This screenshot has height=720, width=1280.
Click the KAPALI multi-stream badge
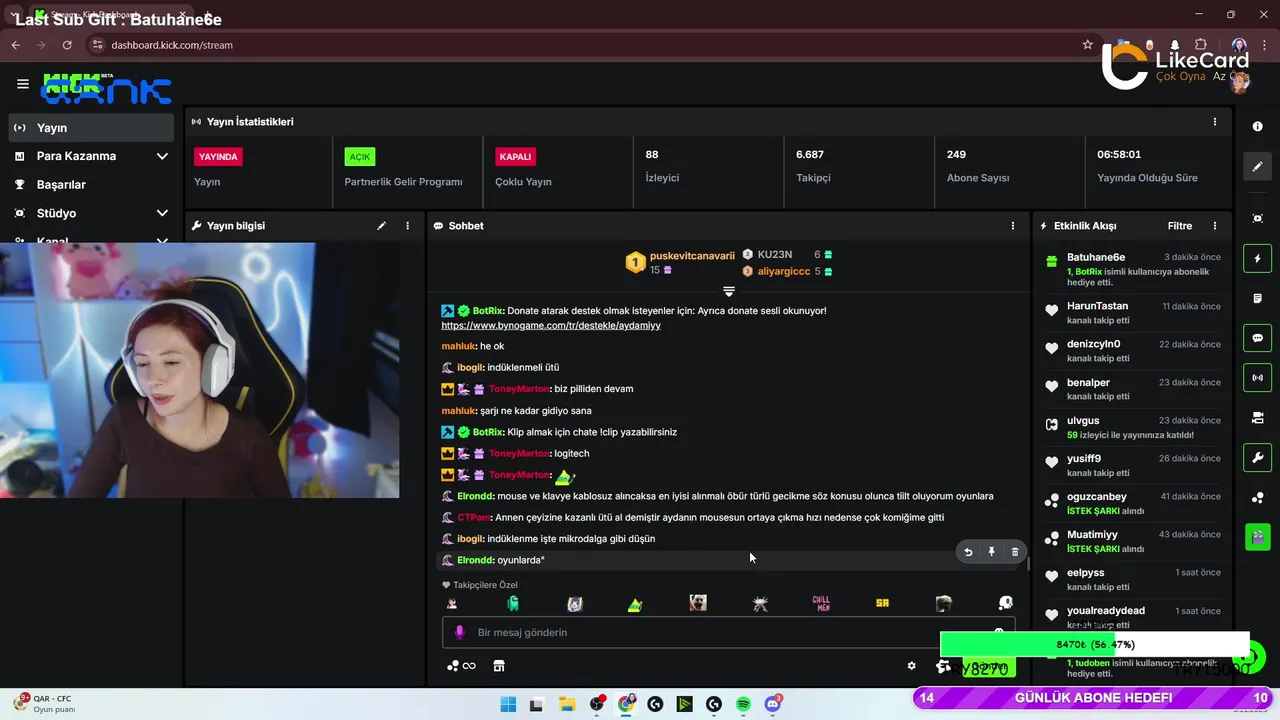click(516, 157)
